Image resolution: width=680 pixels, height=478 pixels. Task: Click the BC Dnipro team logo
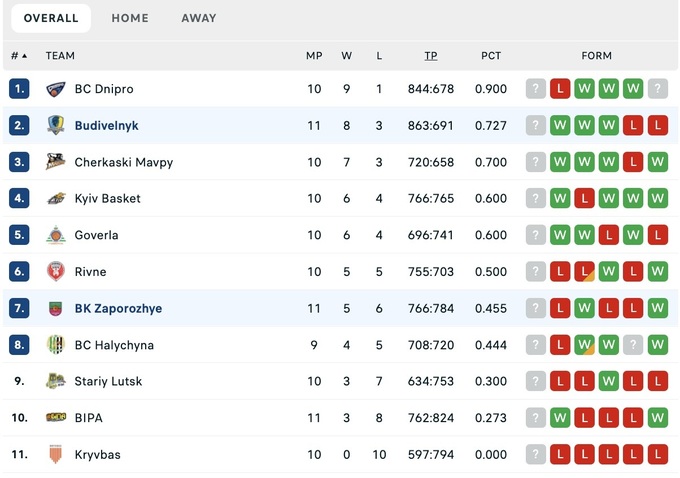coord(56,89)
